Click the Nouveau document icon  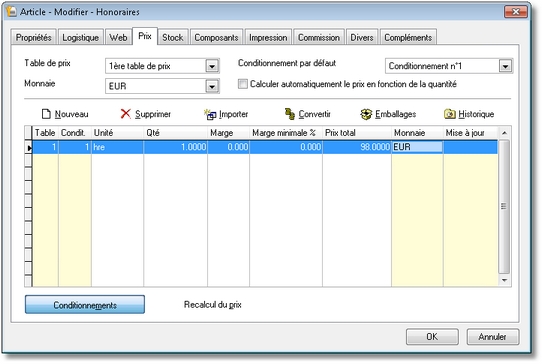coord(46,114)
